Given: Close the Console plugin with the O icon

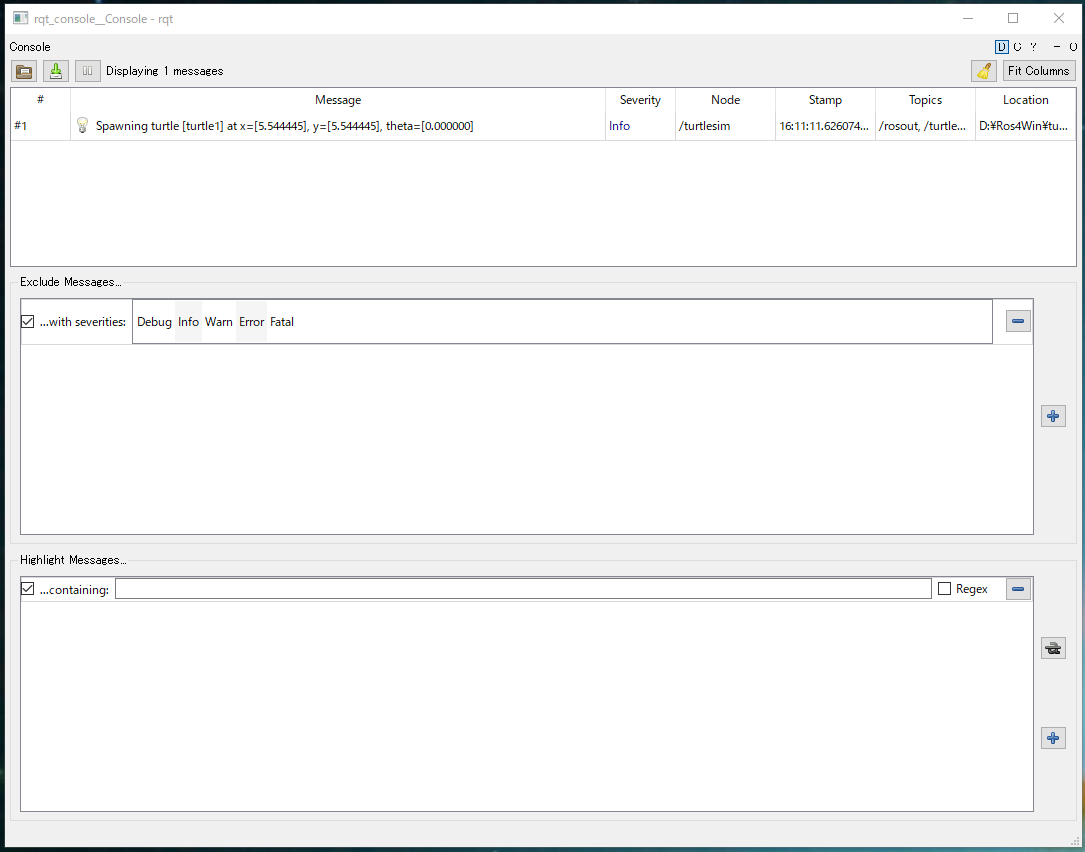Looking at the screenshot, I should [1073, 47].
